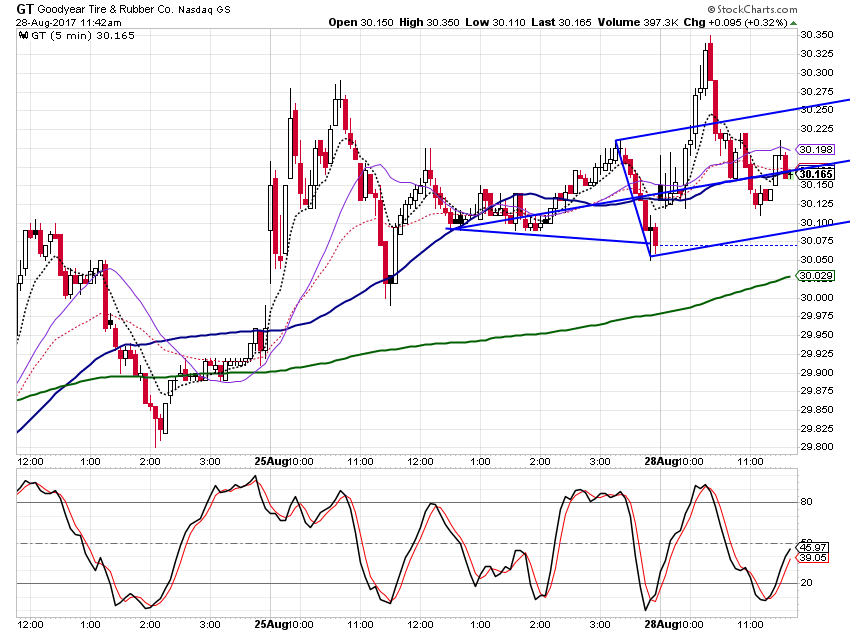Open the StockCharts.com watermark link

coord(752,9)
